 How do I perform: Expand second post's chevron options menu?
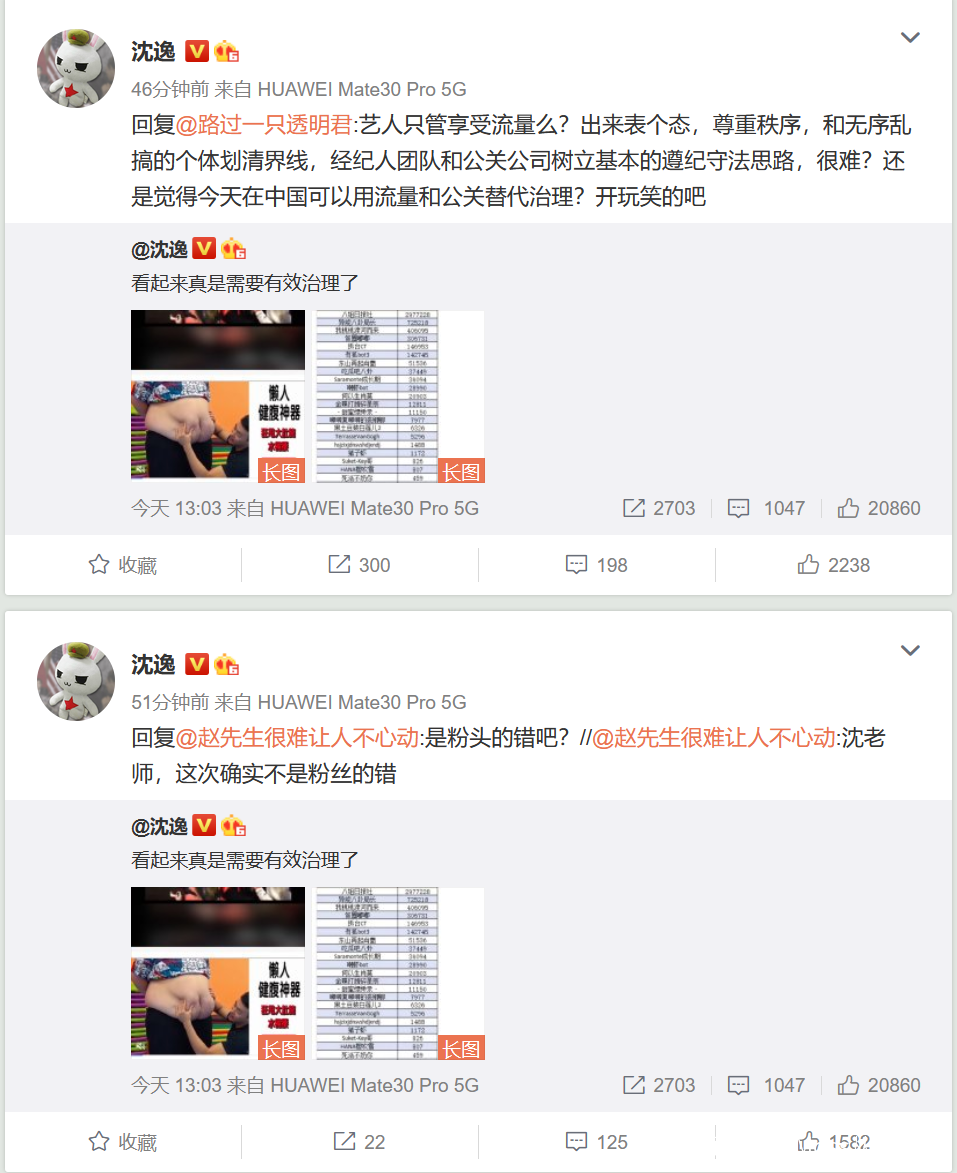click(909, 650)
